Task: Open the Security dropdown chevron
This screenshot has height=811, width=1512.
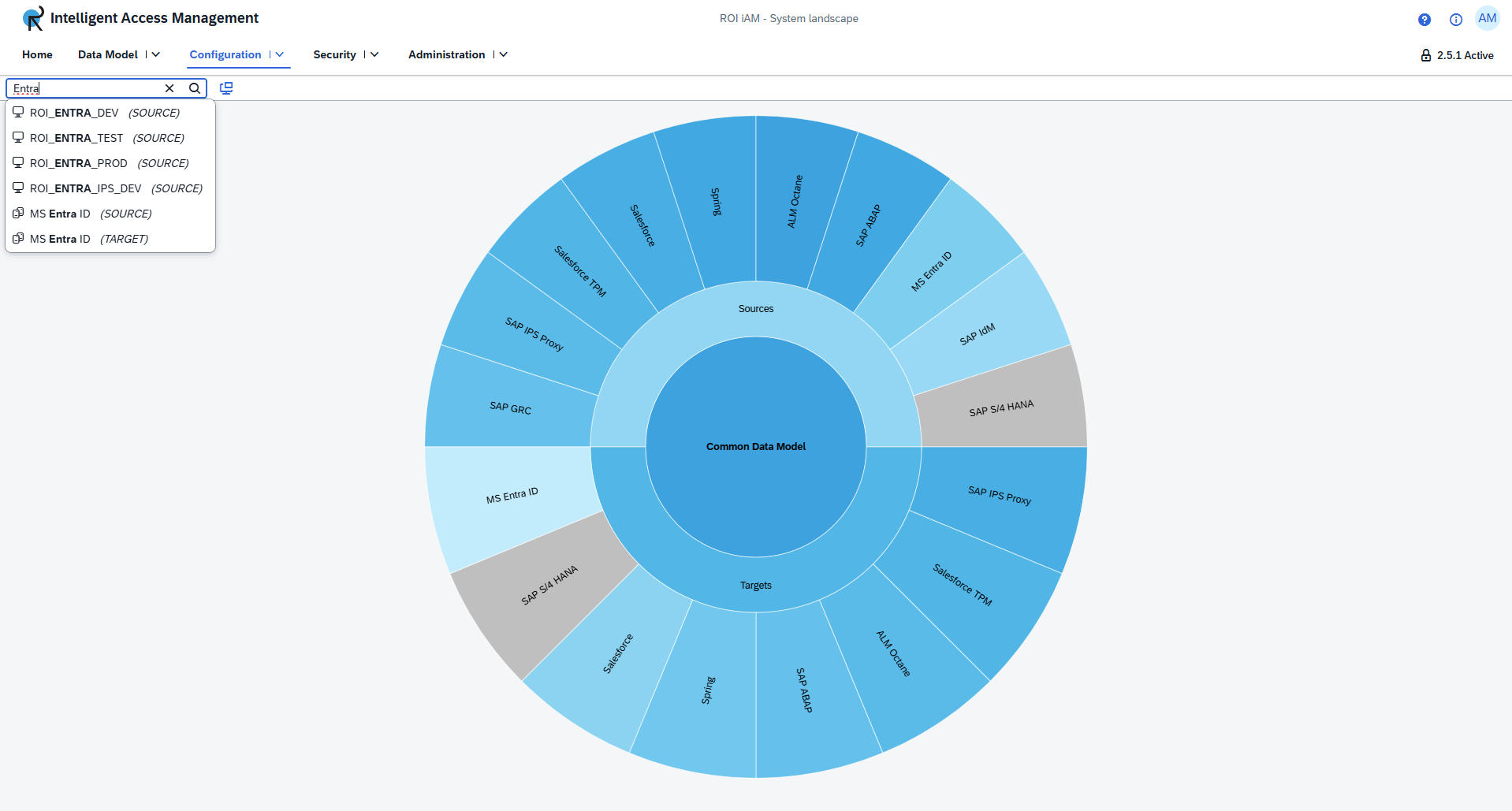Action: coord(374,54)
